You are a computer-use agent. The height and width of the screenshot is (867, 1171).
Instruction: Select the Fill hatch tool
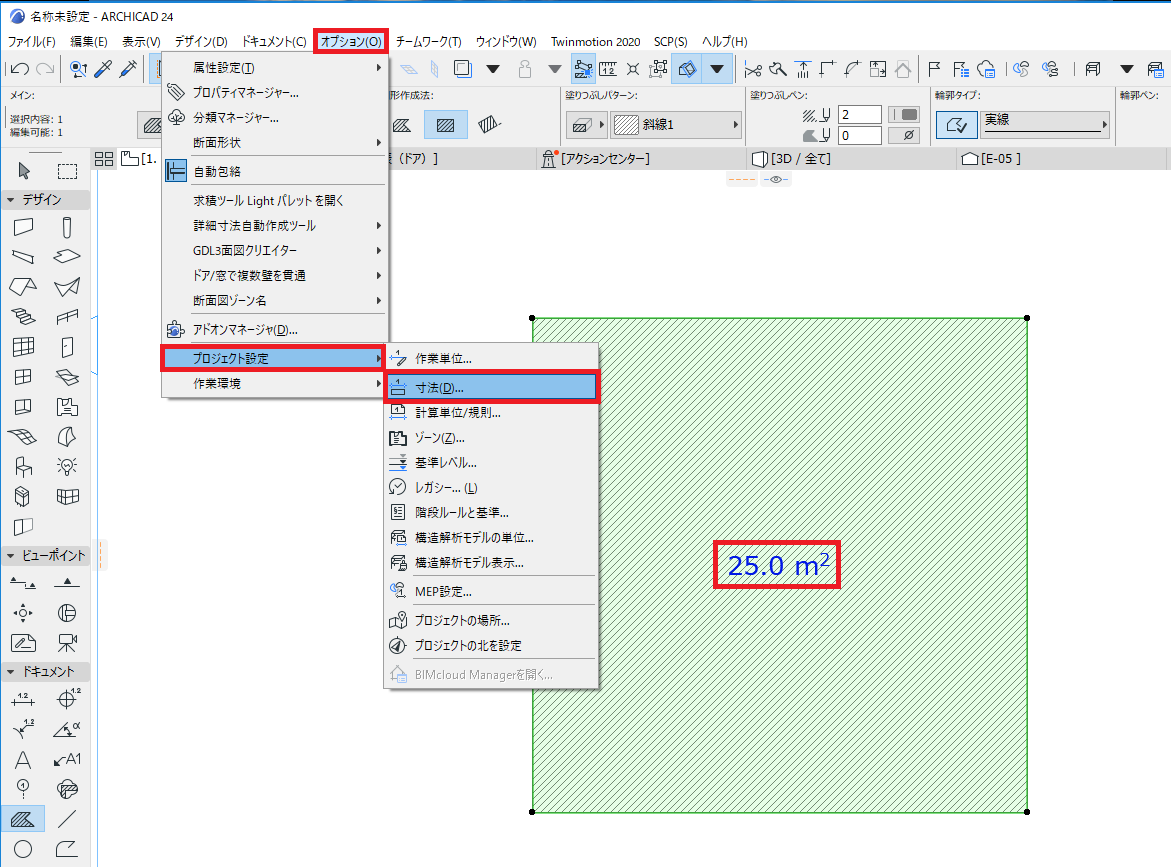point(23,819)
